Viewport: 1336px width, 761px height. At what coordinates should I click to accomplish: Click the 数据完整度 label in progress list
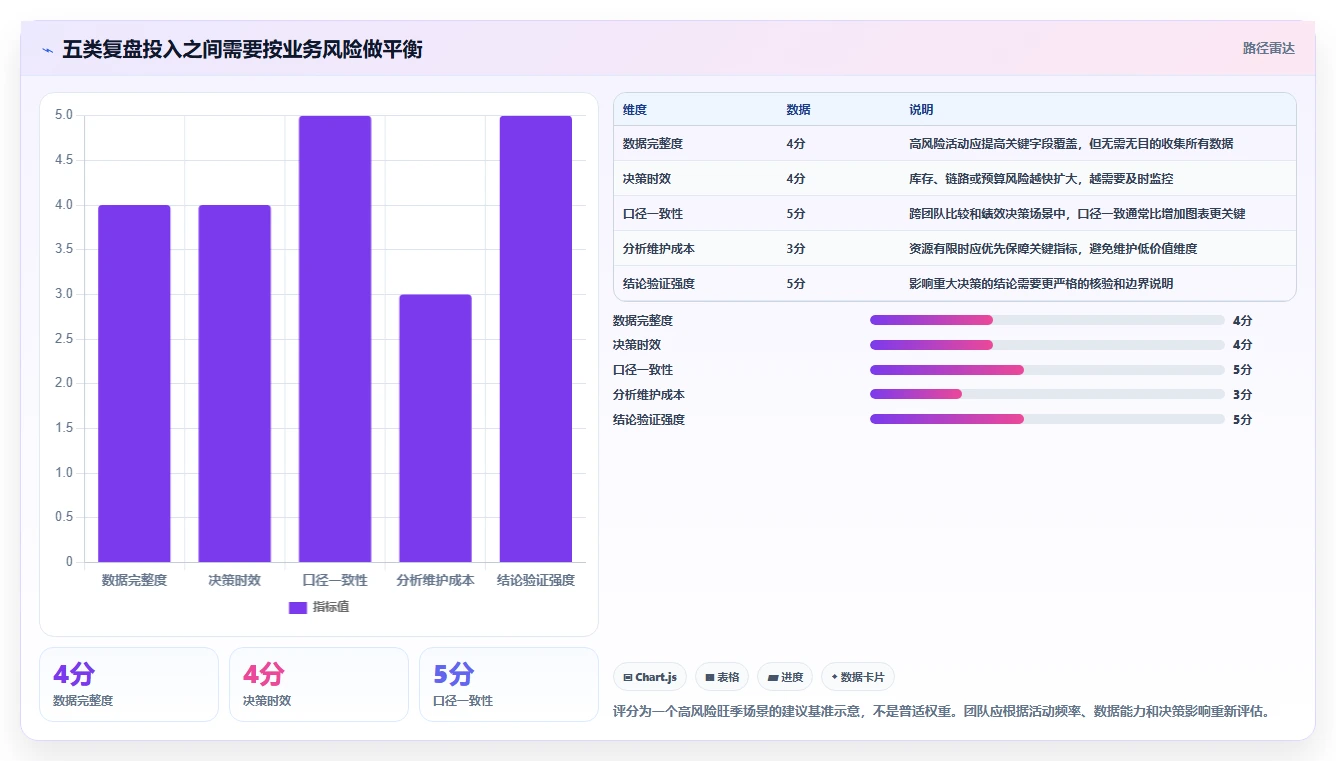tap(643, 321)
